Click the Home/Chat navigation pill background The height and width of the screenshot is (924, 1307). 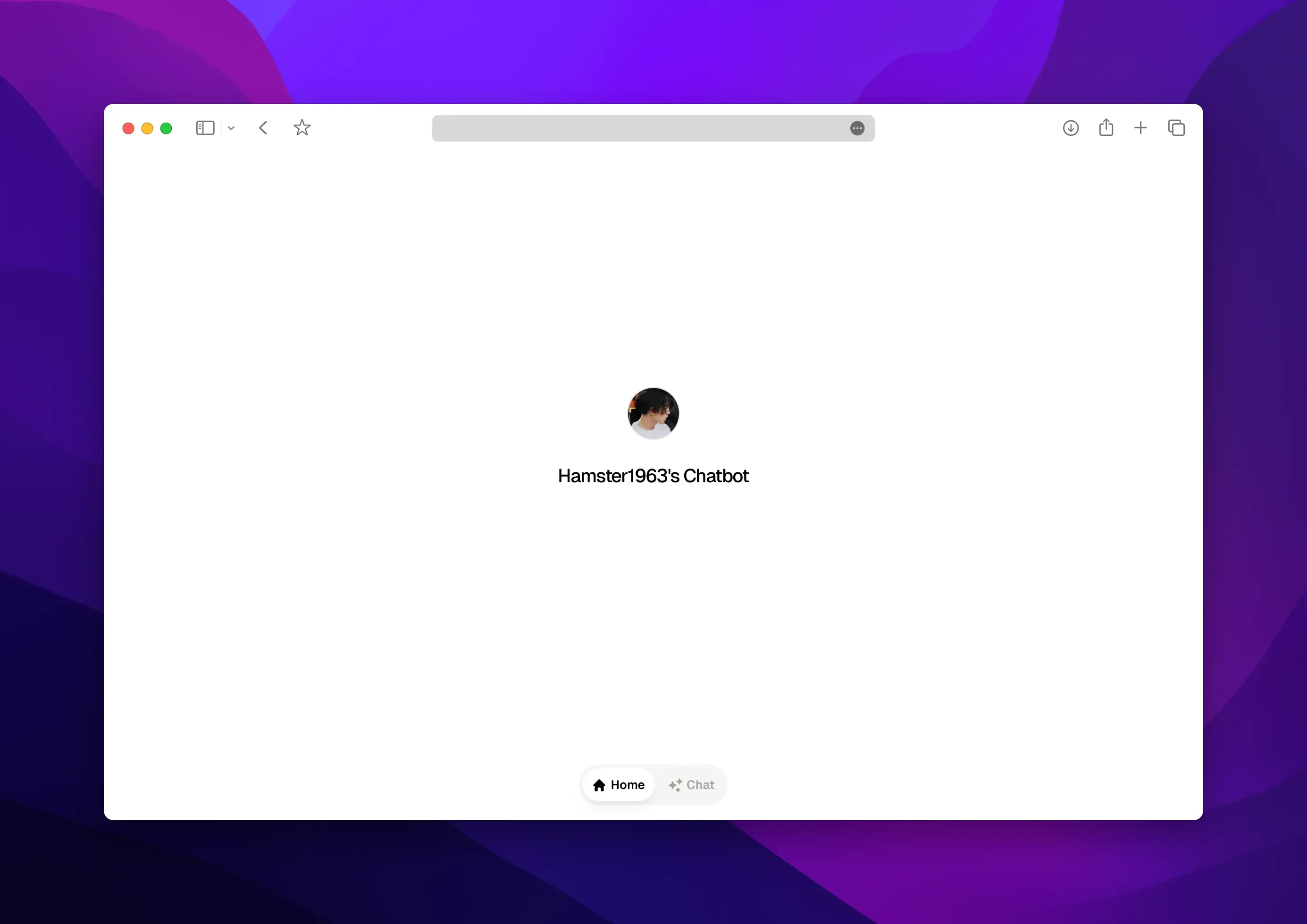coord(722,785)
